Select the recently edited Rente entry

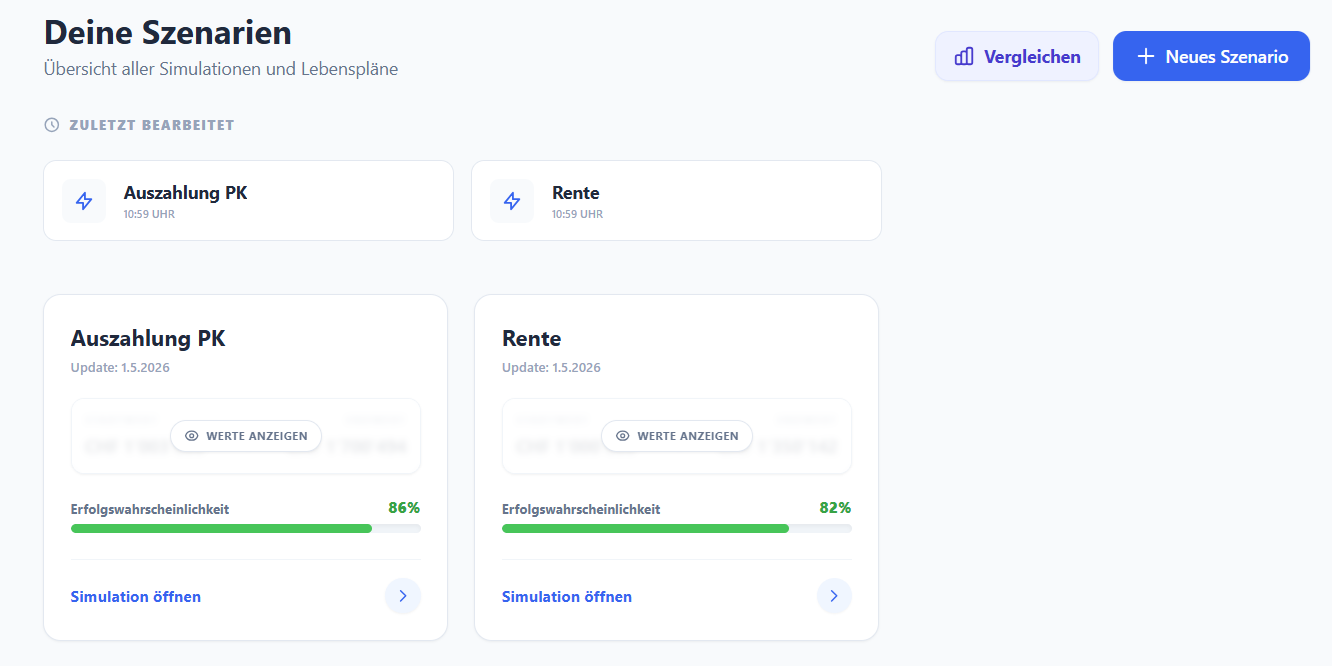[x=676, y=201]
